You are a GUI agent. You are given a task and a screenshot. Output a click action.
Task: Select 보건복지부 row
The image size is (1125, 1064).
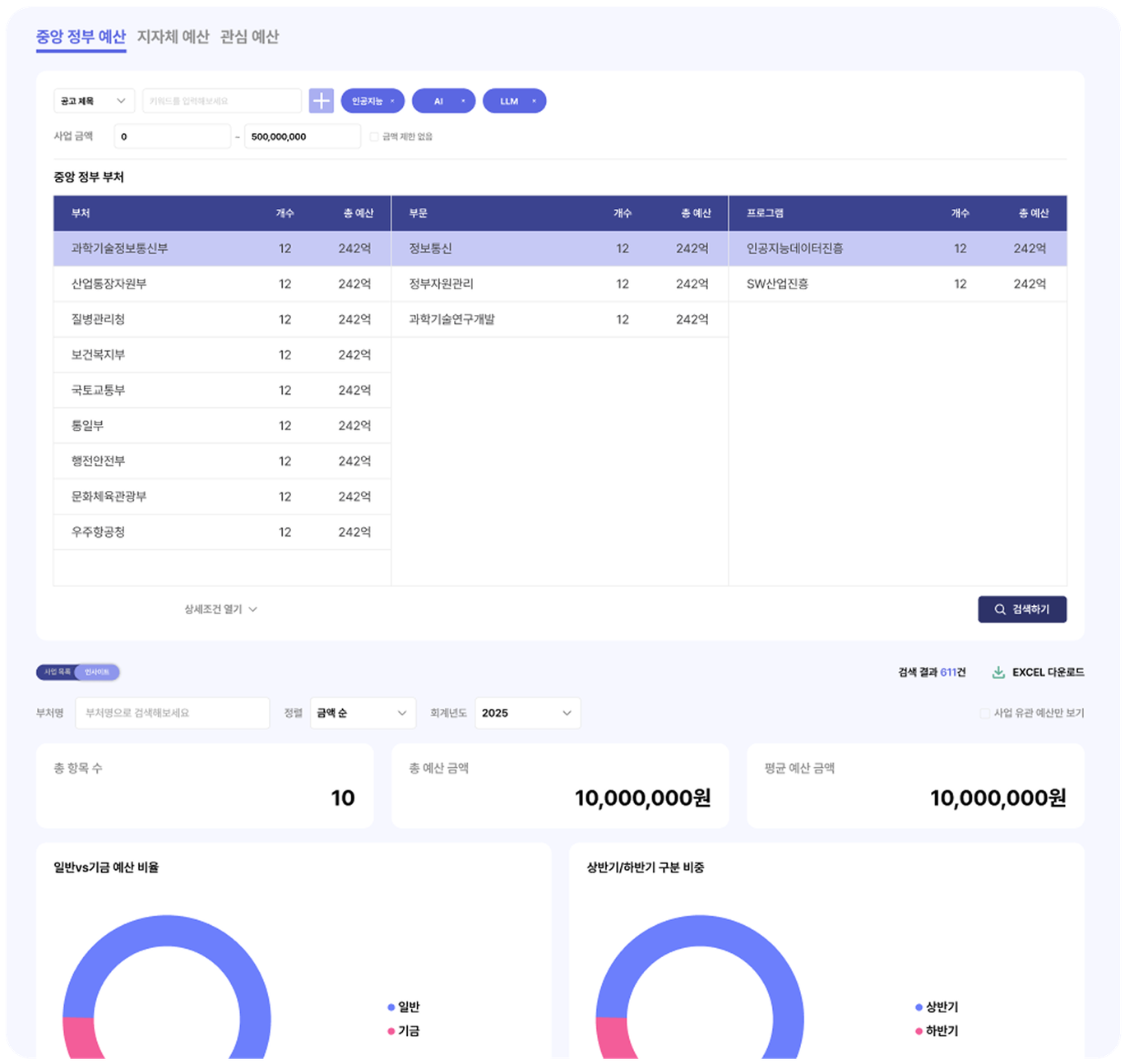pyautogui.click(x=222, y=354)
